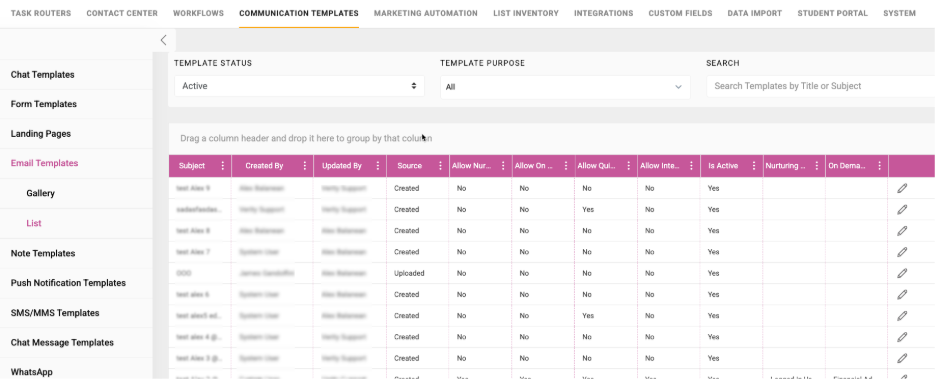This screenshot has width=936, height=379.
Task: Open the List view under Email Templates
Action: 33,223
